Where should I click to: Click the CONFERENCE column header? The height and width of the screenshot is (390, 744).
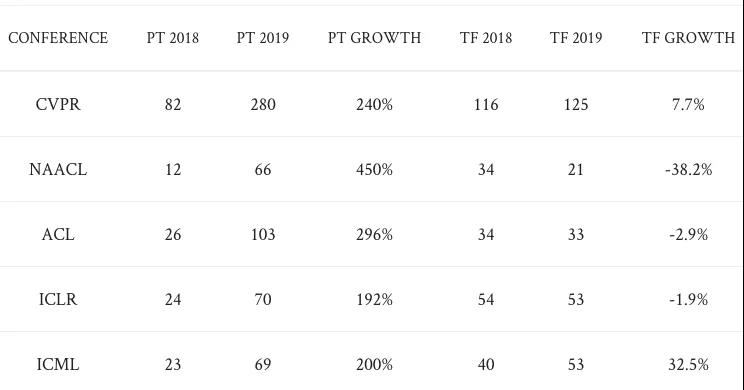pyautogui.click(x=58, y=37)
